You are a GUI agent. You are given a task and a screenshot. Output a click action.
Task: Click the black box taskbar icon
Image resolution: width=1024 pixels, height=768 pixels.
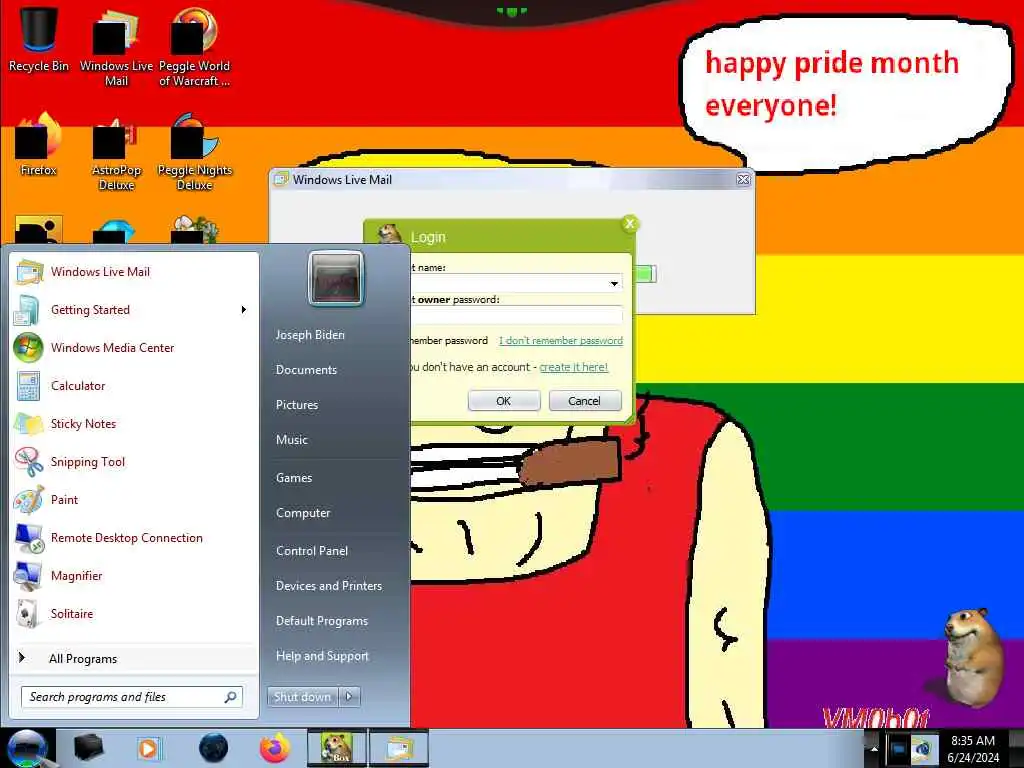pos(88,748)
